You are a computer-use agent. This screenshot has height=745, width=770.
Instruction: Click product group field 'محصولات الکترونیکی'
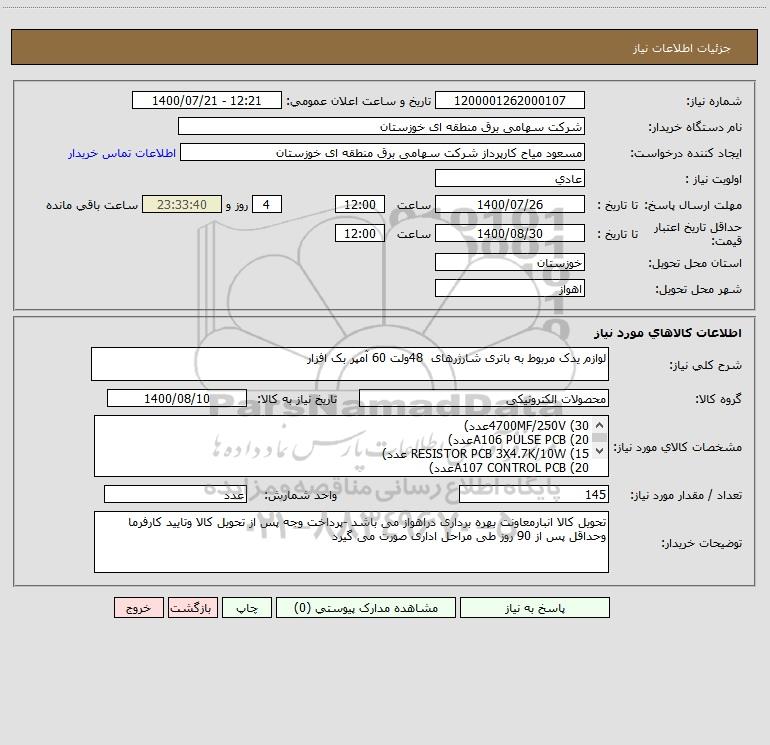(x=484, y=398)
